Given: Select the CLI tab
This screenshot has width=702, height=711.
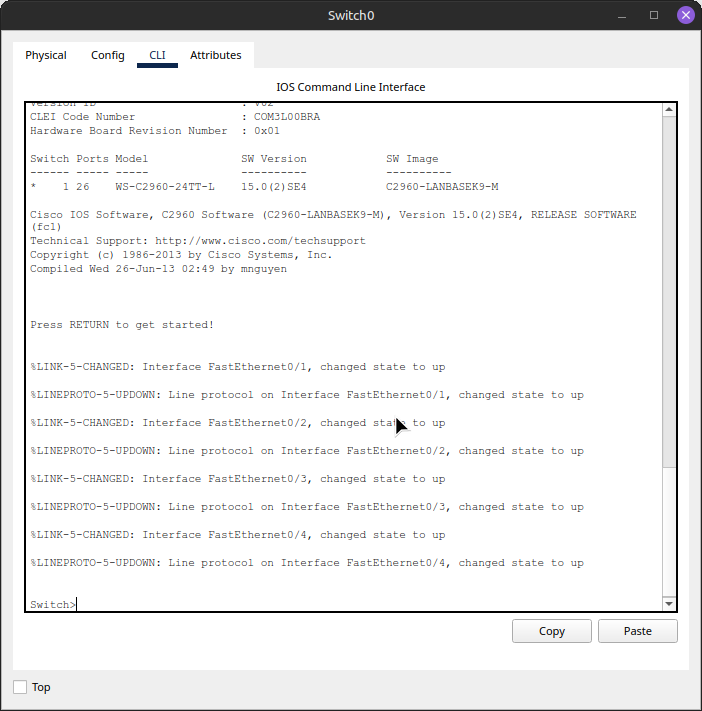Looking at the screenshot, I should (x=157, y=55).
